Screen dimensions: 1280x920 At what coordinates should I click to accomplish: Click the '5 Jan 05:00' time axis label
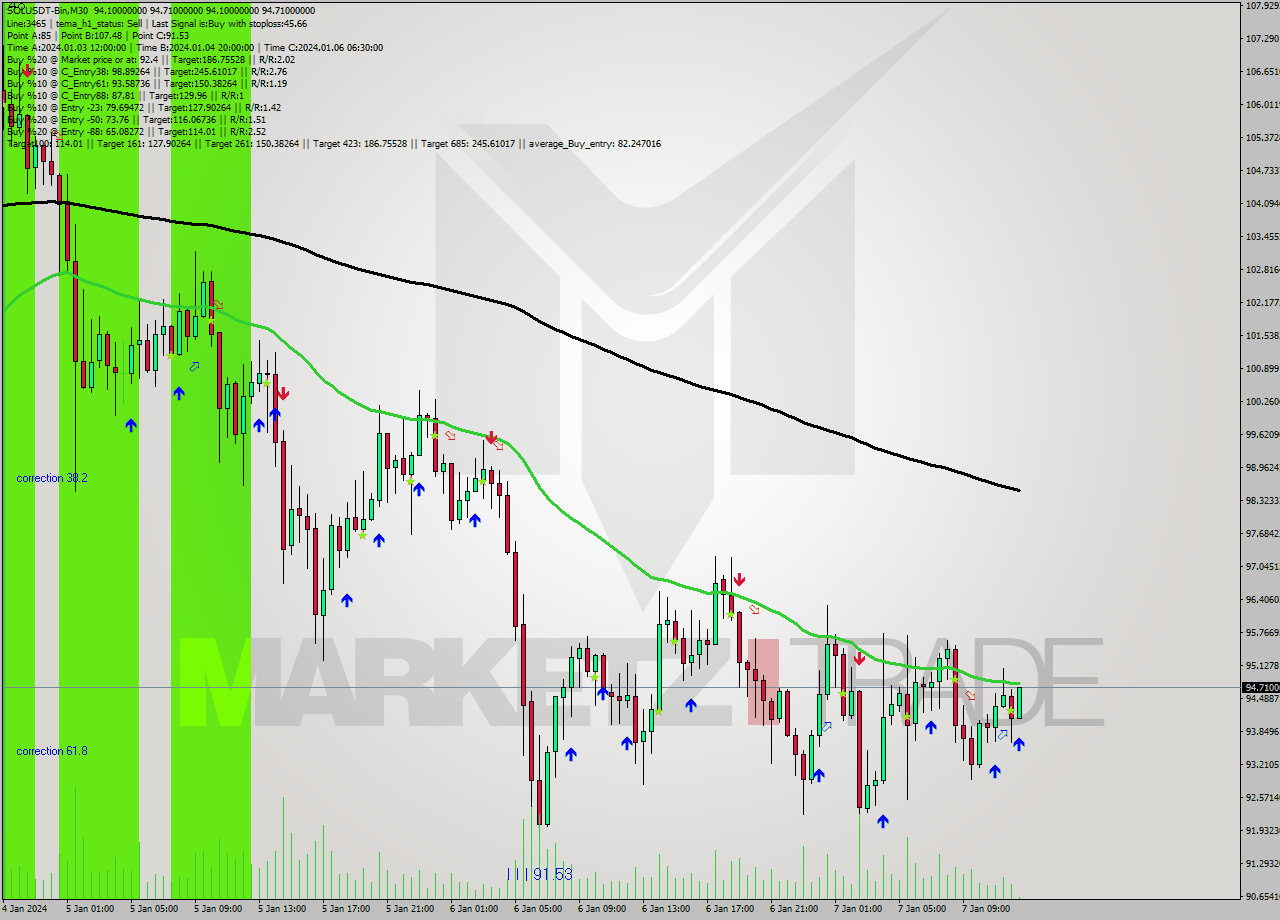pyautogui.click(x=155, y=909)
